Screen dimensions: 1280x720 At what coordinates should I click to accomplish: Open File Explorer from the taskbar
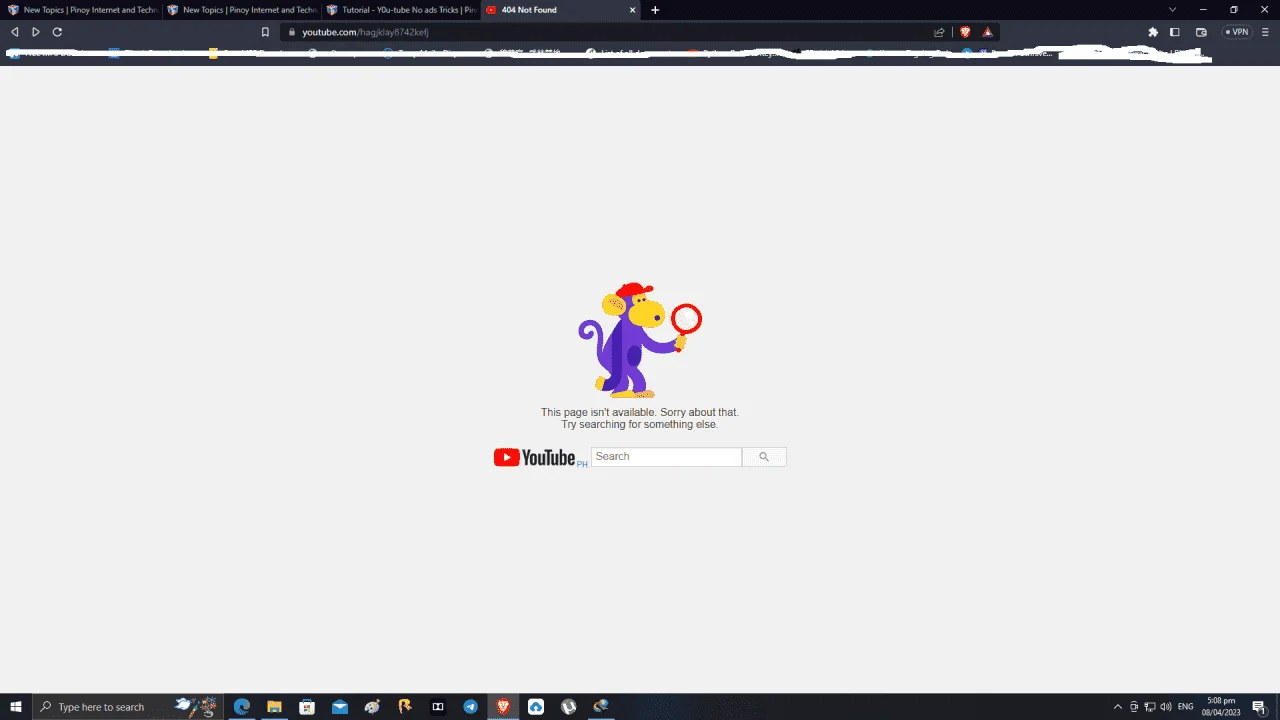[274, 707]
